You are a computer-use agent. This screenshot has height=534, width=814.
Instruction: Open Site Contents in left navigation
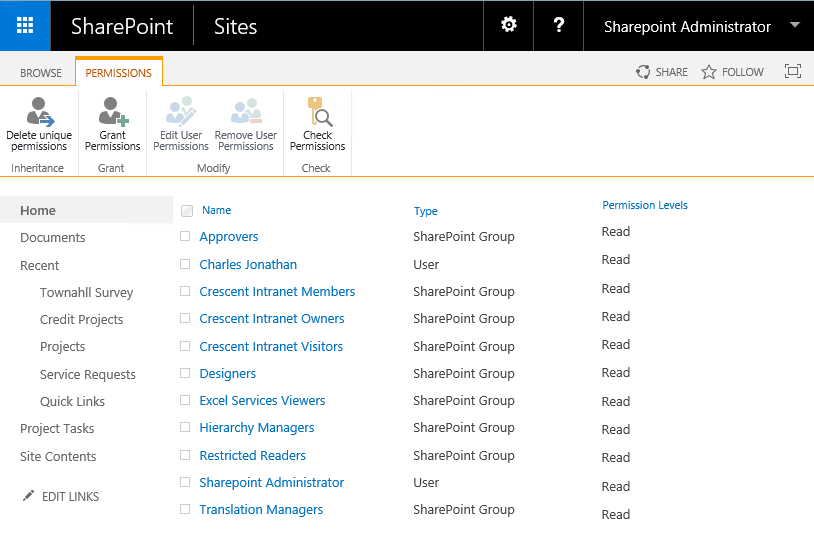point(58,457)
